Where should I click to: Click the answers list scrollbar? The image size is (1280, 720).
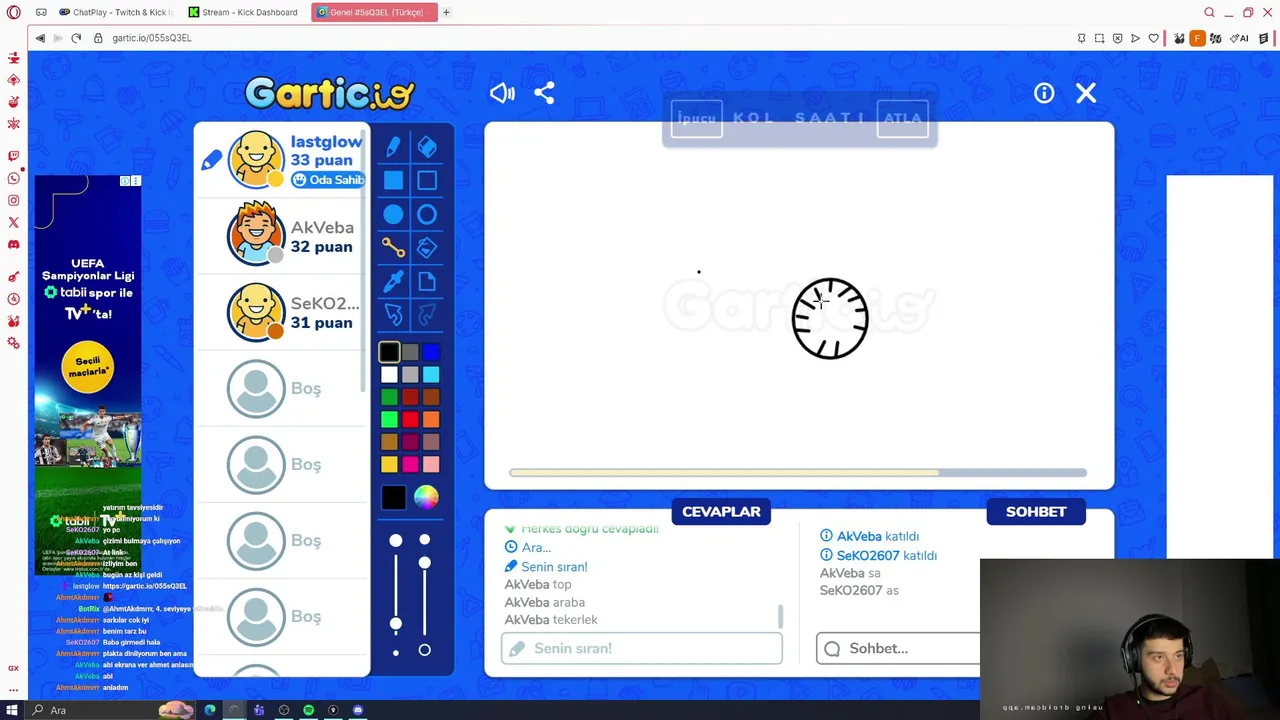pyautogui.click(x=780, y=617)
